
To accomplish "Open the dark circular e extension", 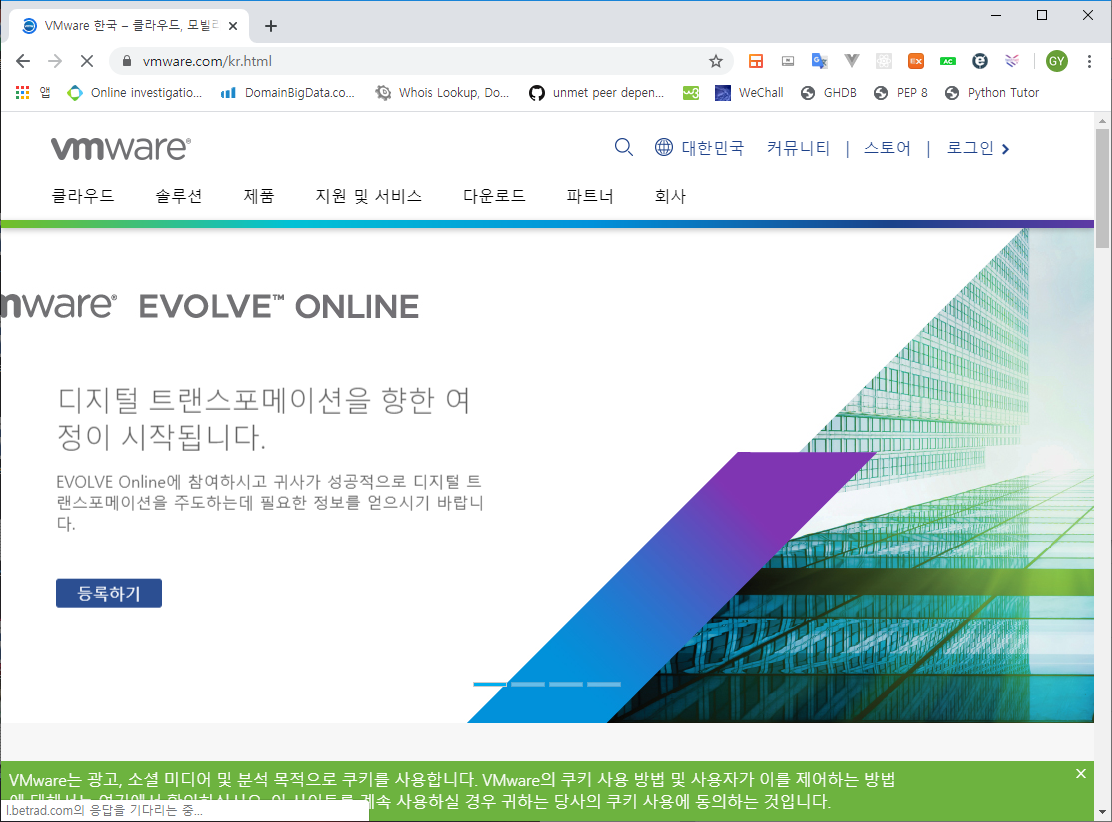I will tap(979, 61).
